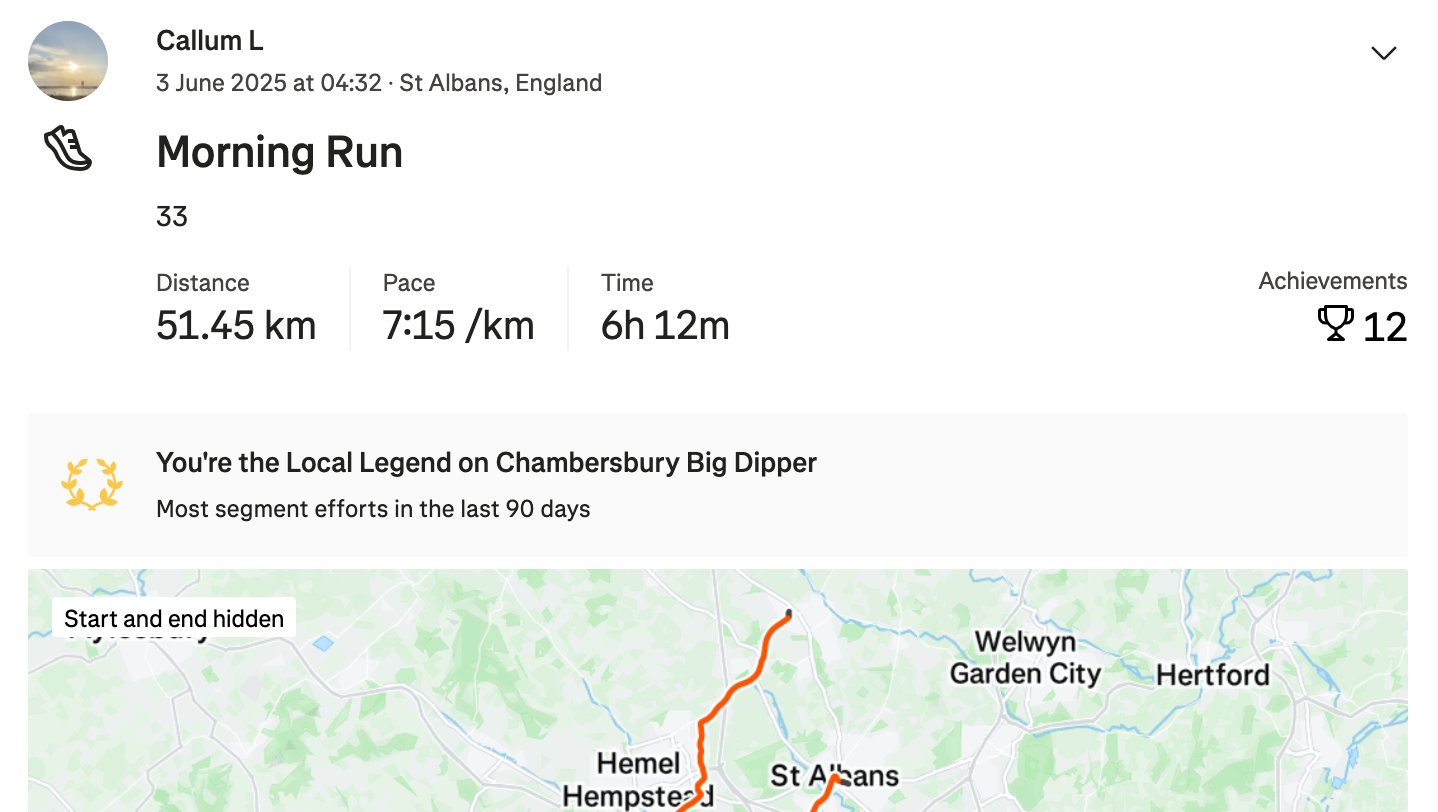Open Callum L's profile avatar

tap(68, 61)
